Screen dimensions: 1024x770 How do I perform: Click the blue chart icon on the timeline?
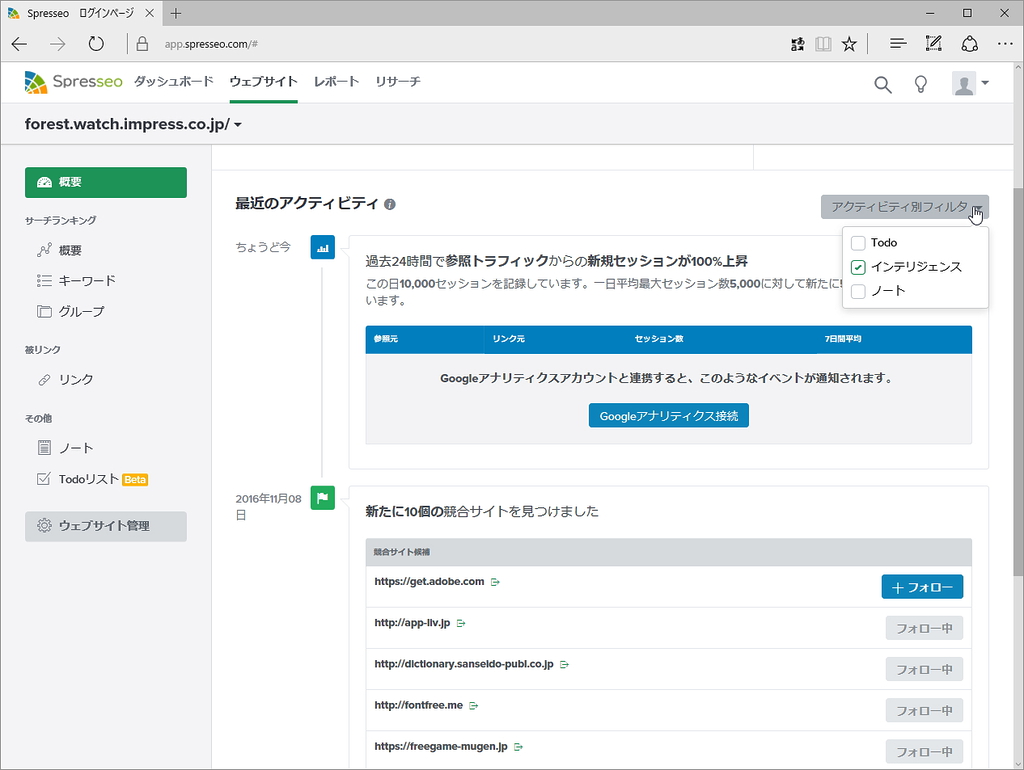pyautogui.click(x=321, y=246)
